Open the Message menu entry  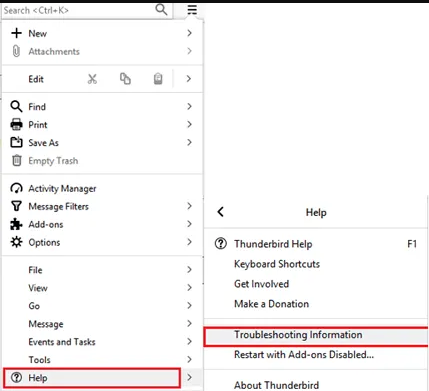tap(102, 324)
